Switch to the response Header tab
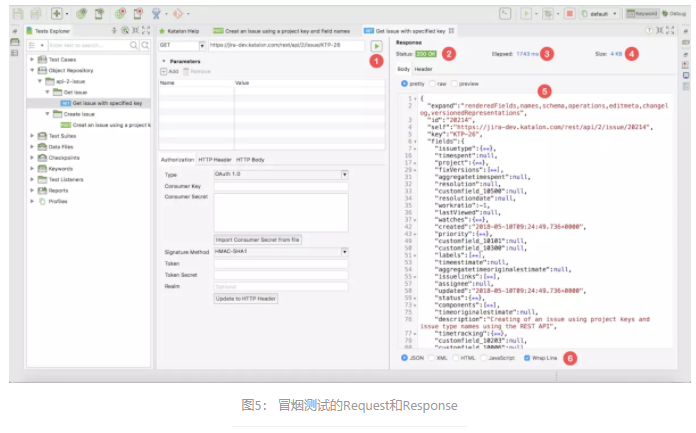Viewport: 696px width, 433px height. (423, 69)
